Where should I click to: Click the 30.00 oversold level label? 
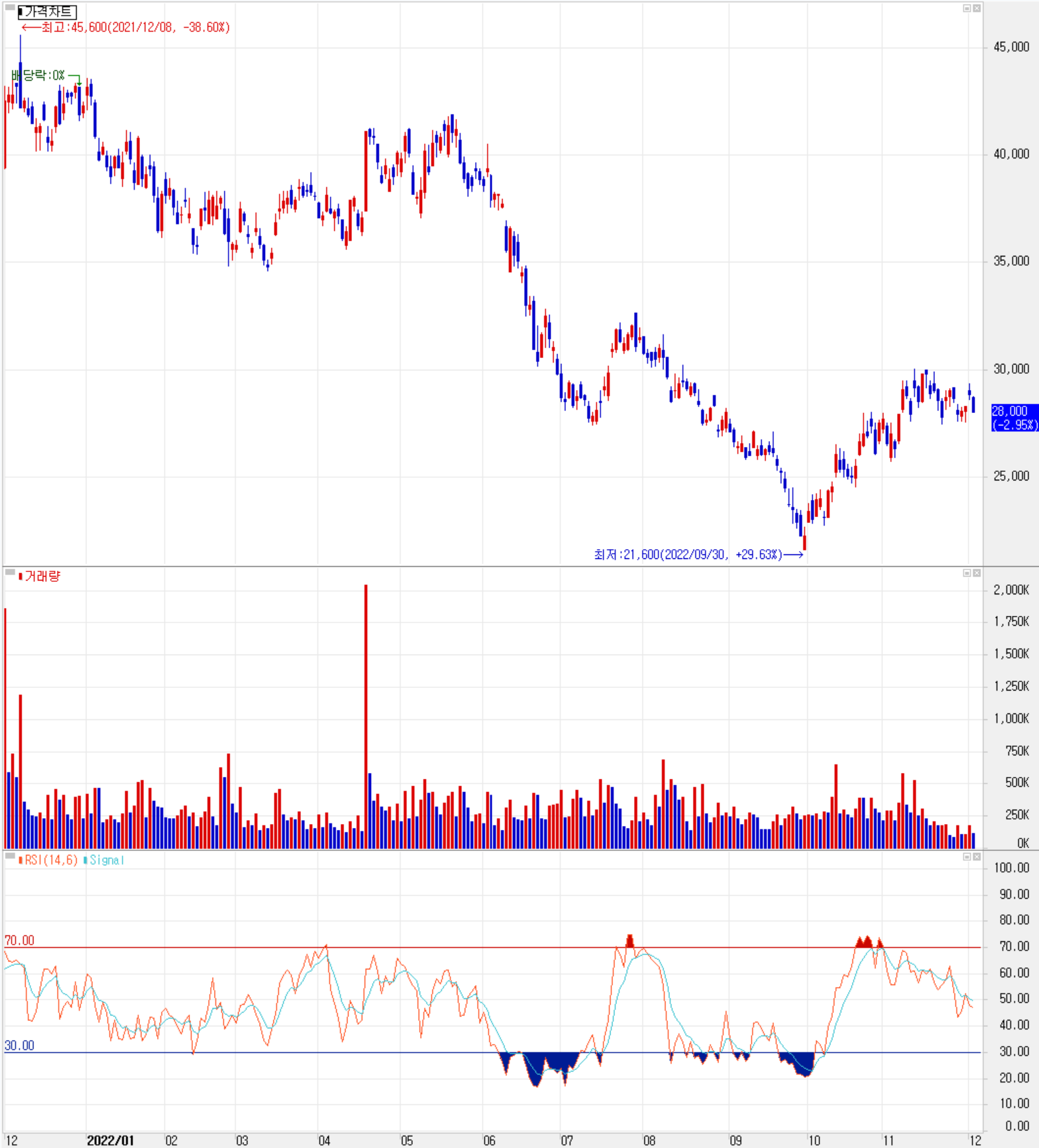pyautogui.click(x=19, y=1045)
